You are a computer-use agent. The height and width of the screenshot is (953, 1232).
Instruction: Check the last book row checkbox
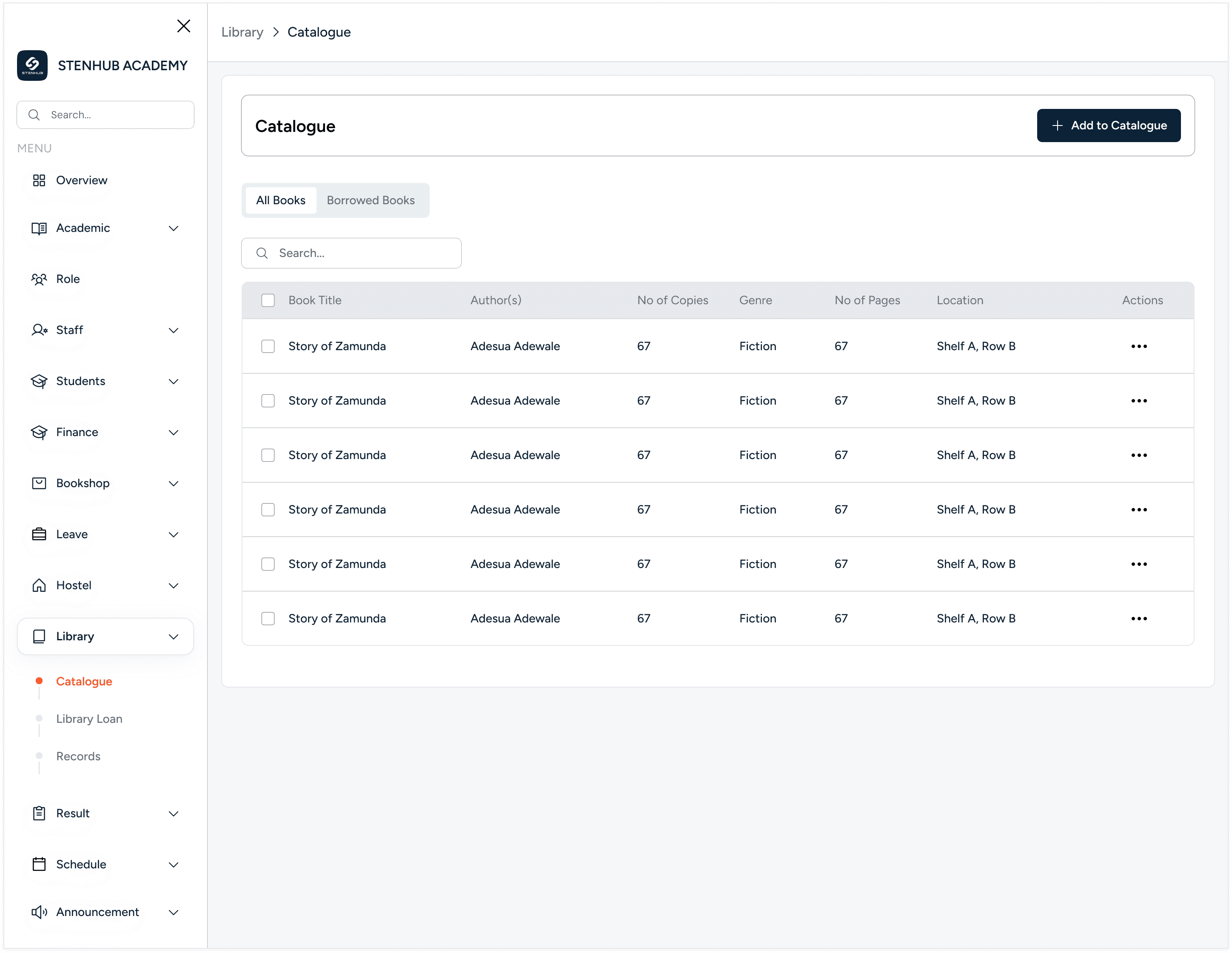tap(268, 619)
